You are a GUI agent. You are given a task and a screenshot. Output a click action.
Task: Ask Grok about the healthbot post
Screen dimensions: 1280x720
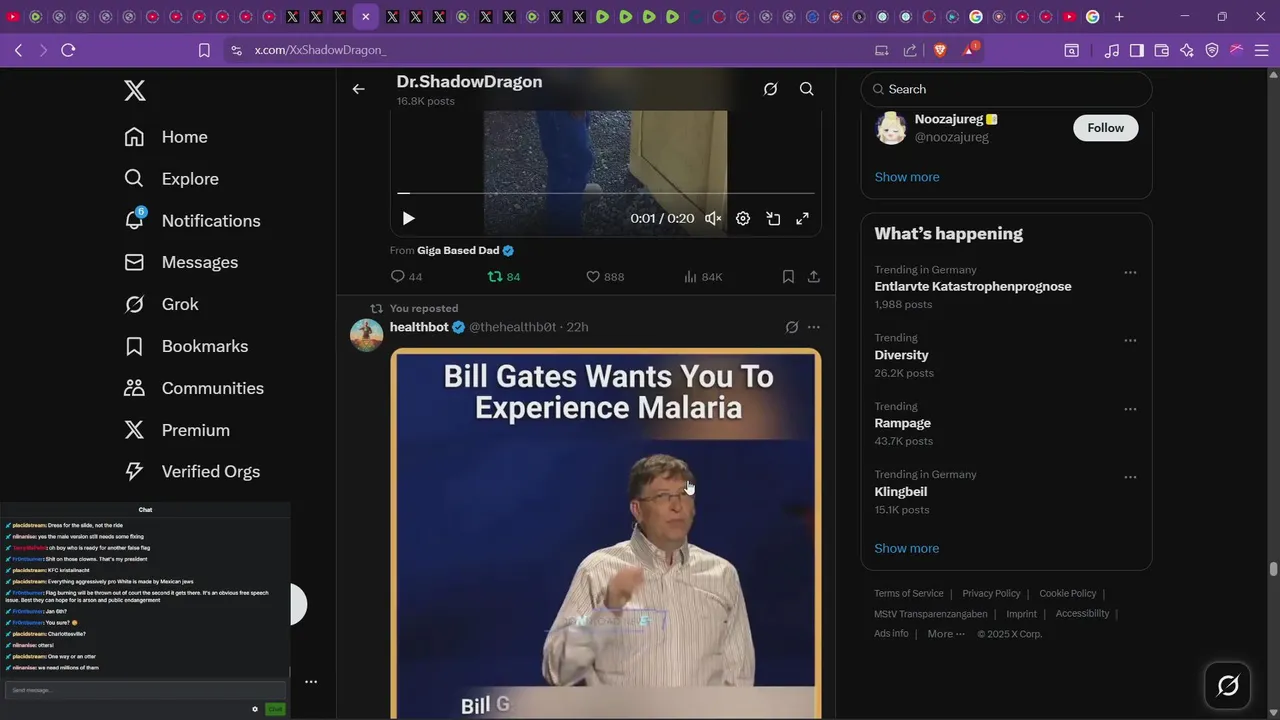coord(792,327)
